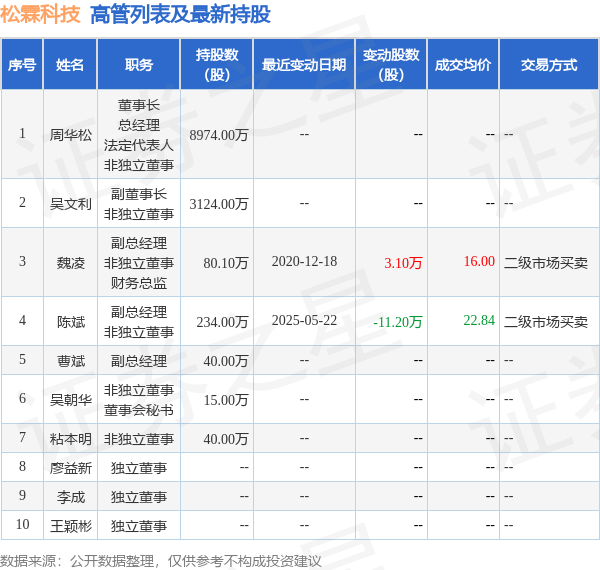Click the average price 16.00
The image size is (600, 570).
point(479,261)
